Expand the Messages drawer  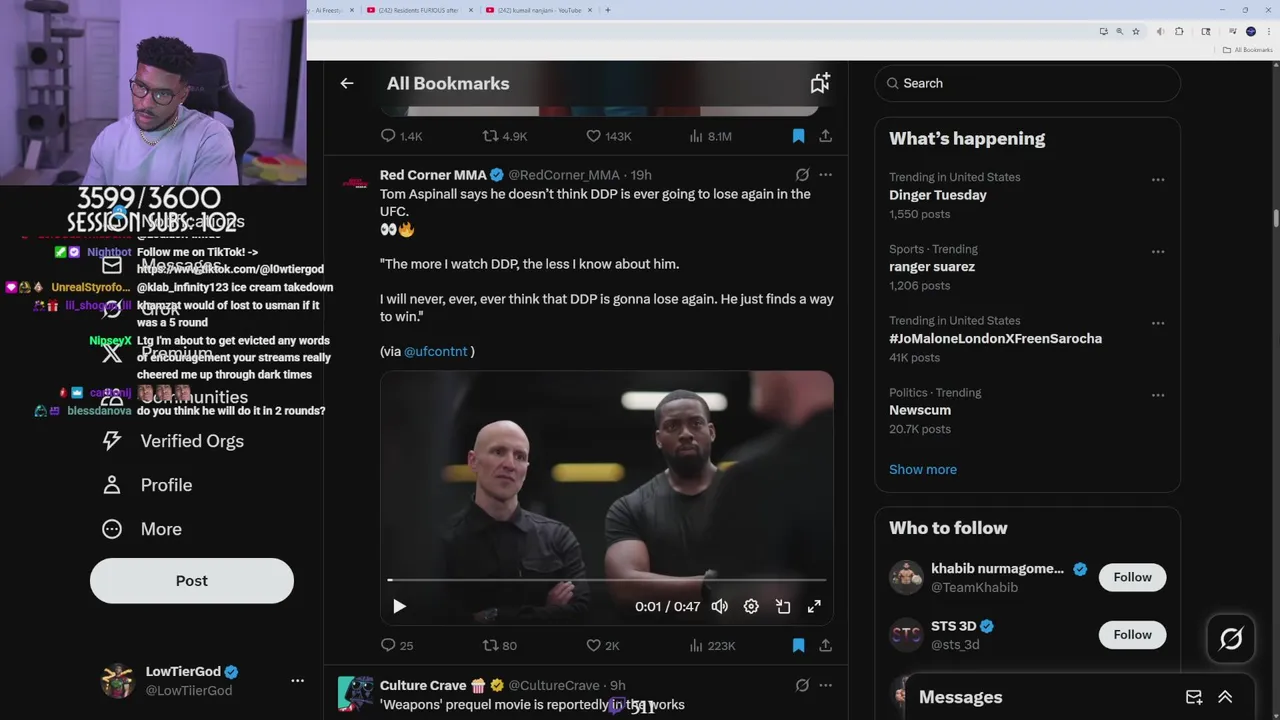tap(1225, 697)
